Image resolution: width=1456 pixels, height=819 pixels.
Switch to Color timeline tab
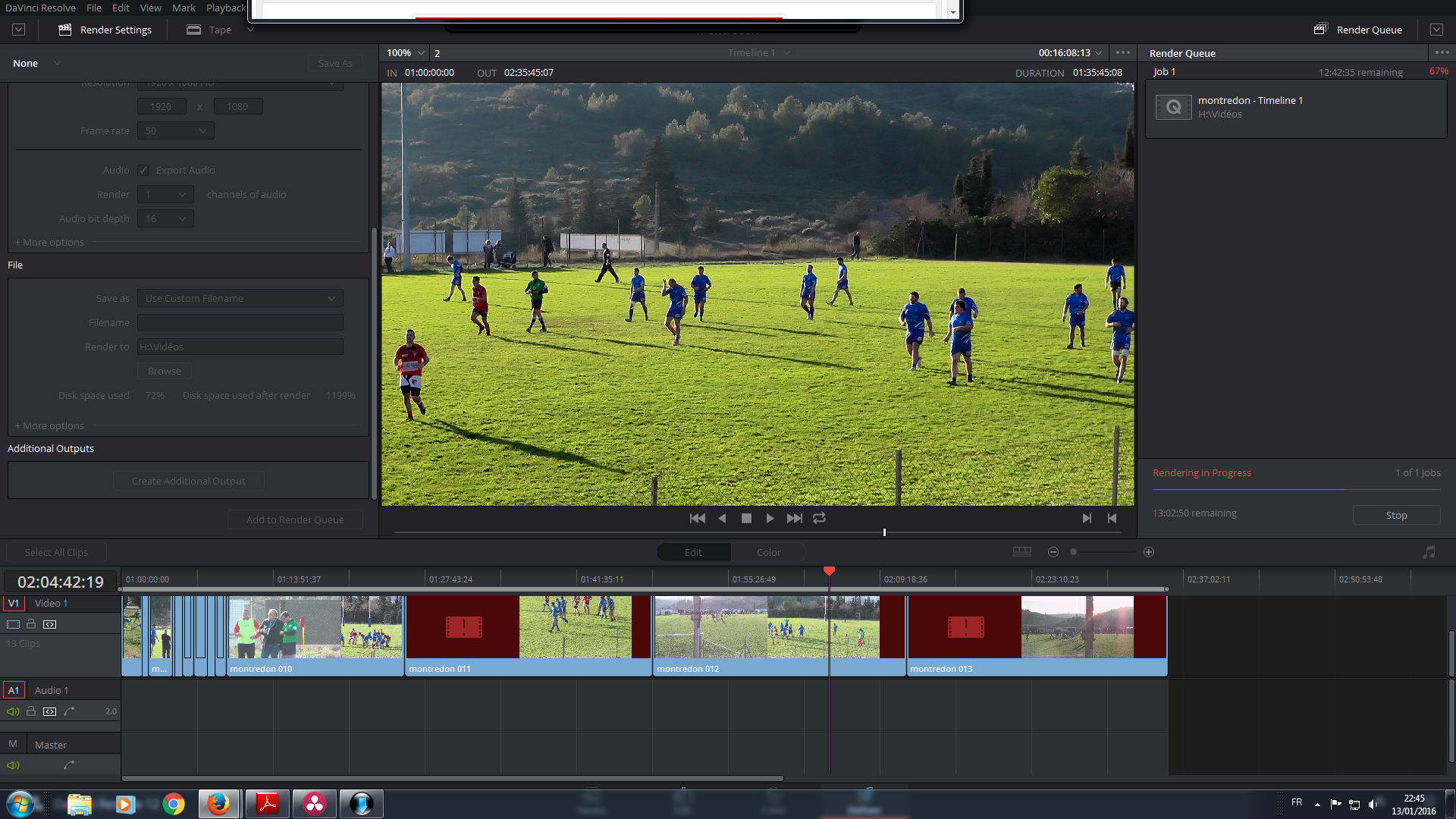[x=768, y=552]
